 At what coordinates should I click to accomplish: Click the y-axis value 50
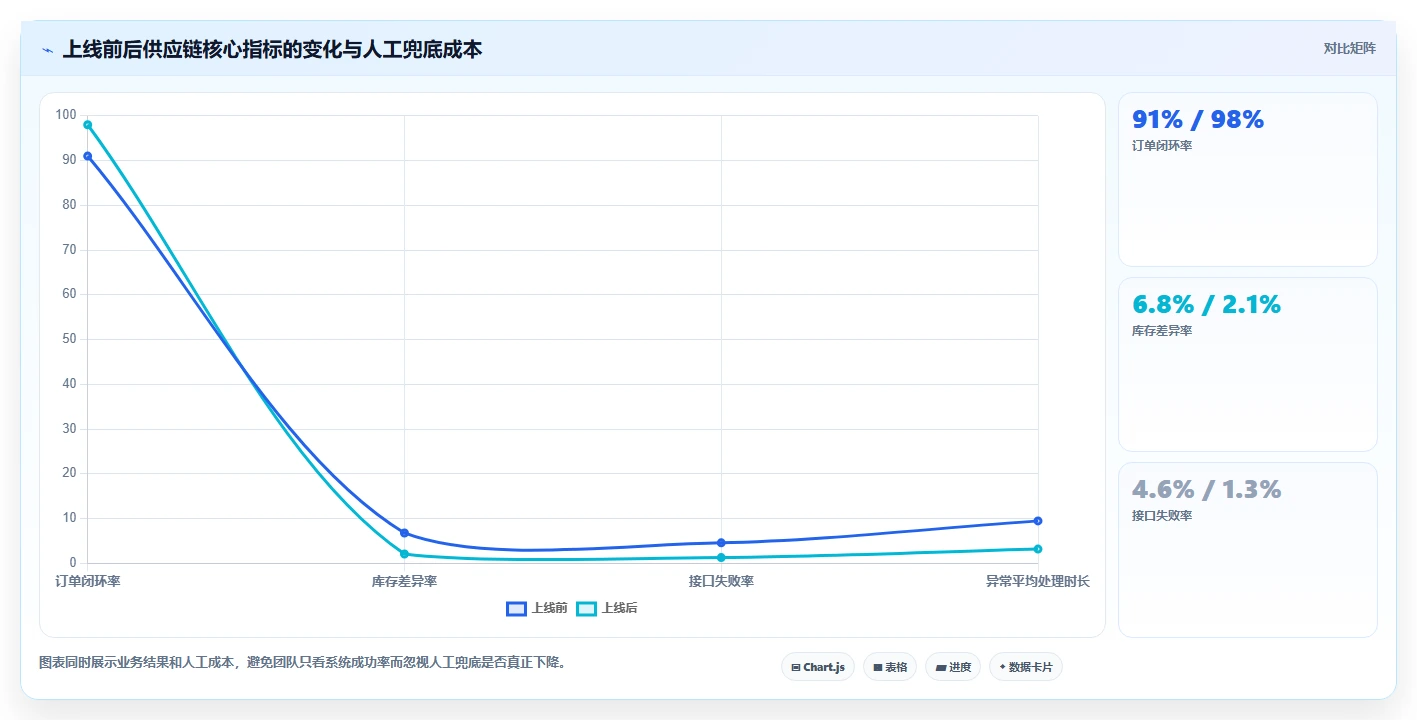tap(69, 339)
